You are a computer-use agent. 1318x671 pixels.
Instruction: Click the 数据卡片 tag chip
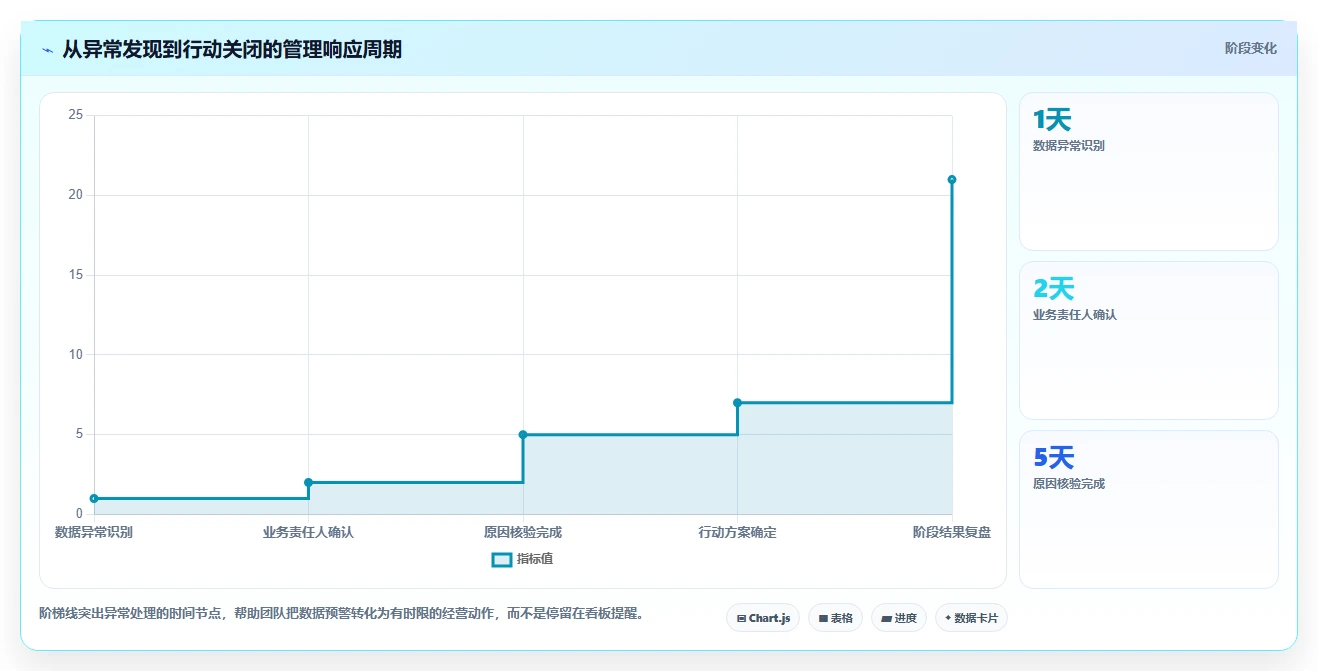coord(971,618)
